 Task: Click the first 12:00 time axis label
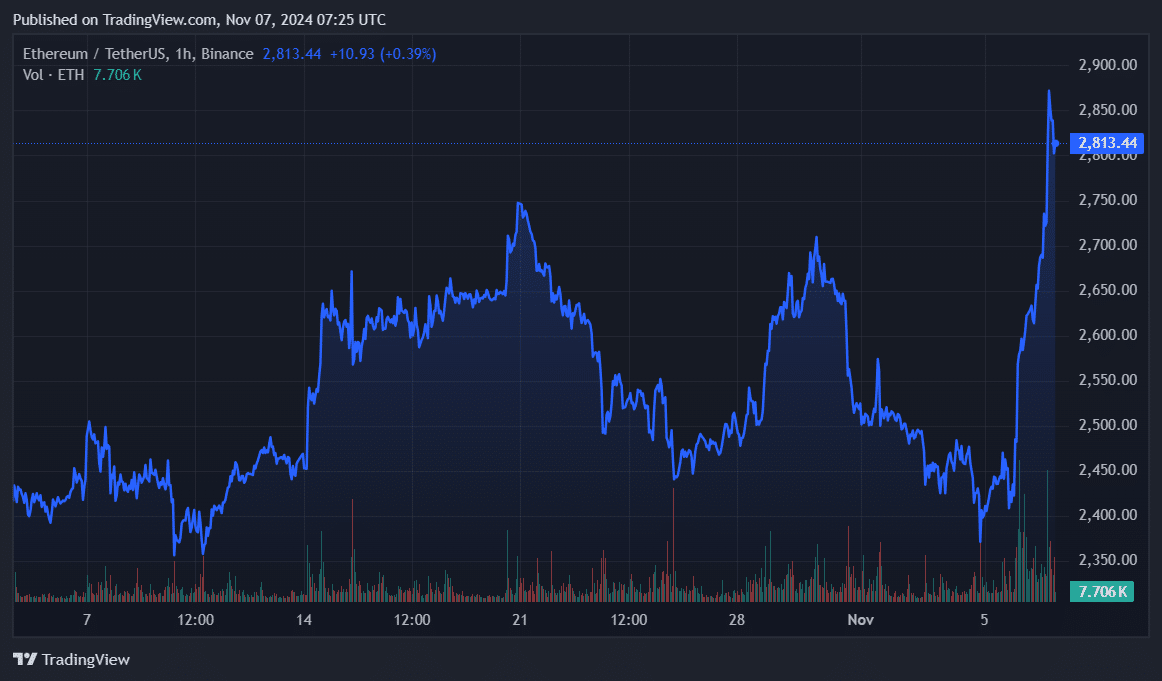[x=195, y=620]
